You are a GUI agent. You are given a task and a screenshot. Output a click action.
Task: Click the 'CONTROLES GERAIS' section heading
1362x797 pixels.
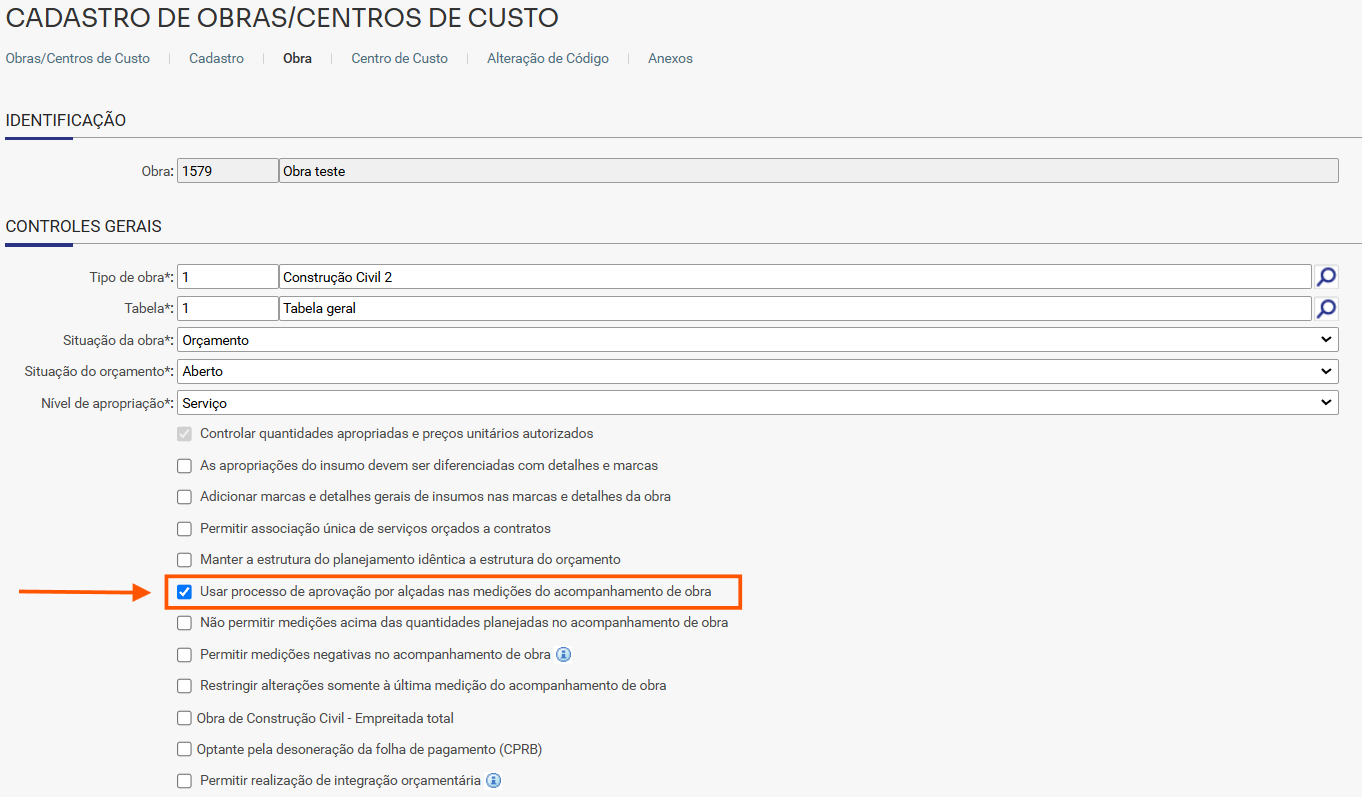[x=84, y=227]
